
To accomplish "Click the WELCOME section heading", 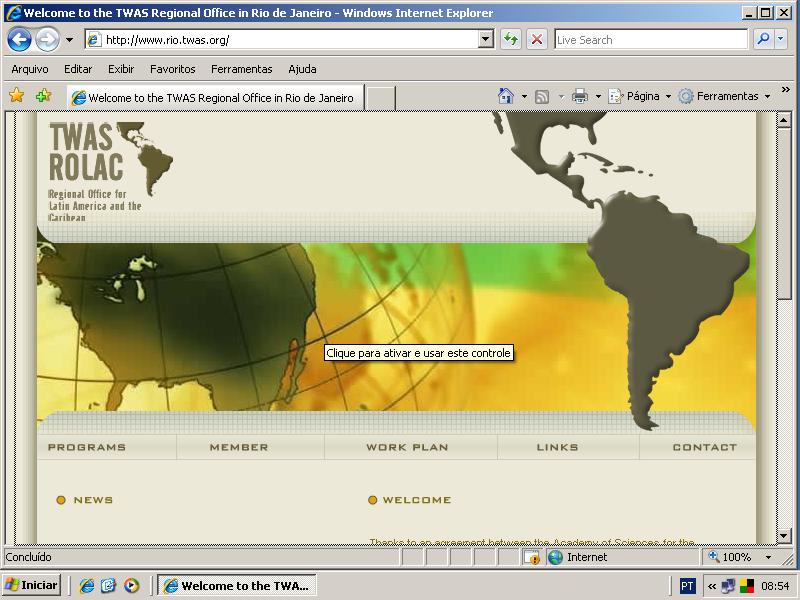I will [417, 500].
